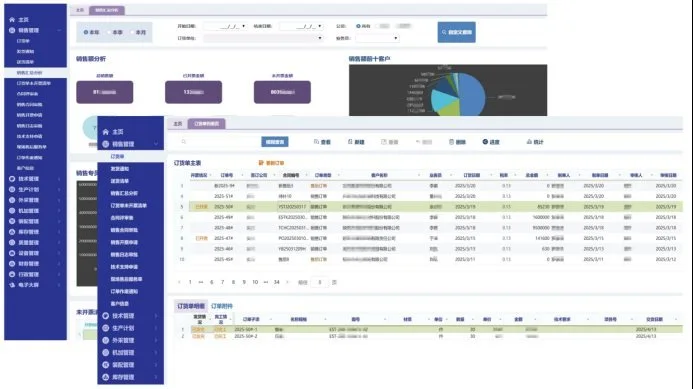Go to page 10 in the pagination

tap(255, 282)
